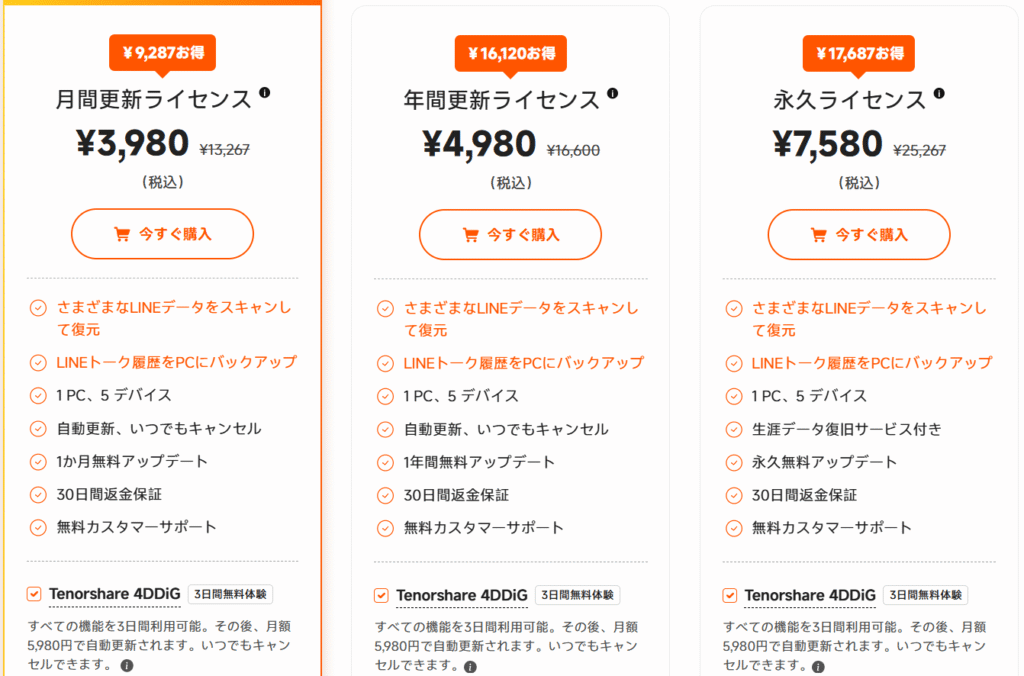Click check icon next to 1年間無料アップデート
1024x676 pixels.
385,462
